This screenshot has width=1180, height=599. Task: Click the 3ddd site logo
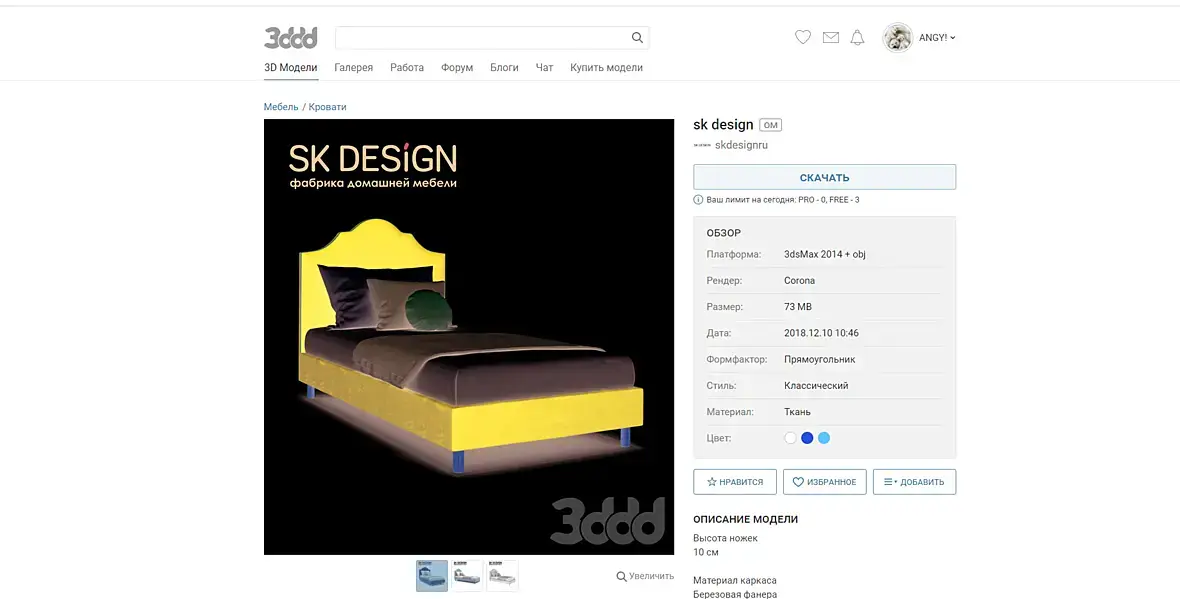[x=290, y=38]
